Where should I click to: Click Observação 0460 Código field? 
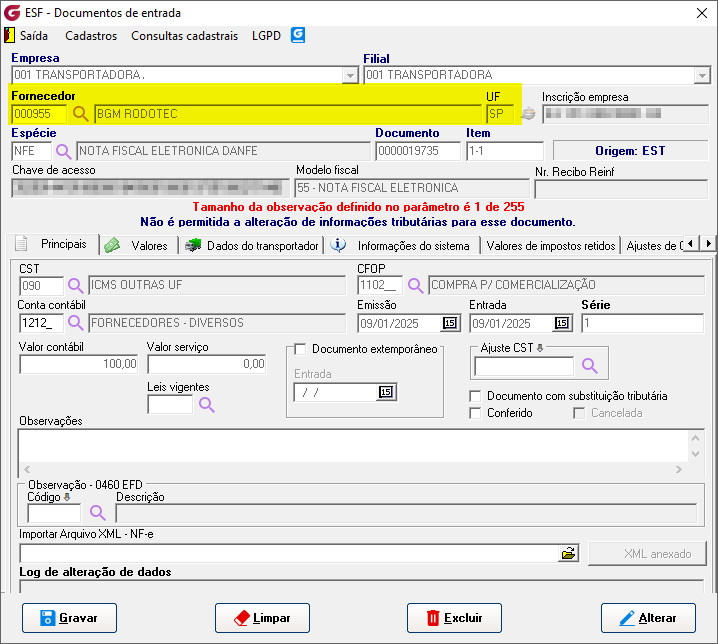54,513
